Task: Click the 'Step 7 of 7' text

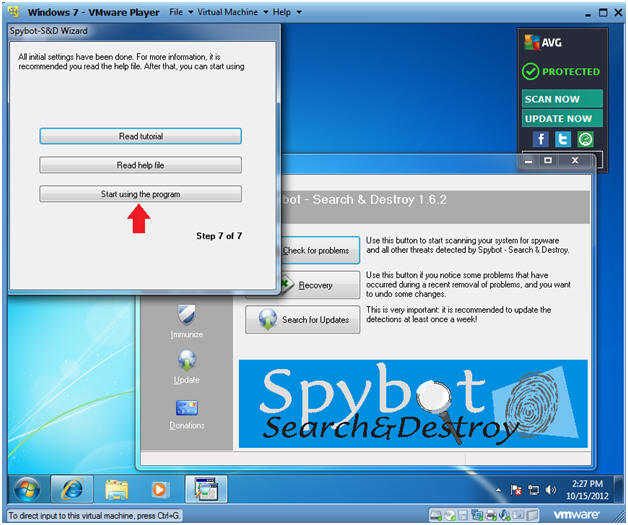Action: (219, 236)
